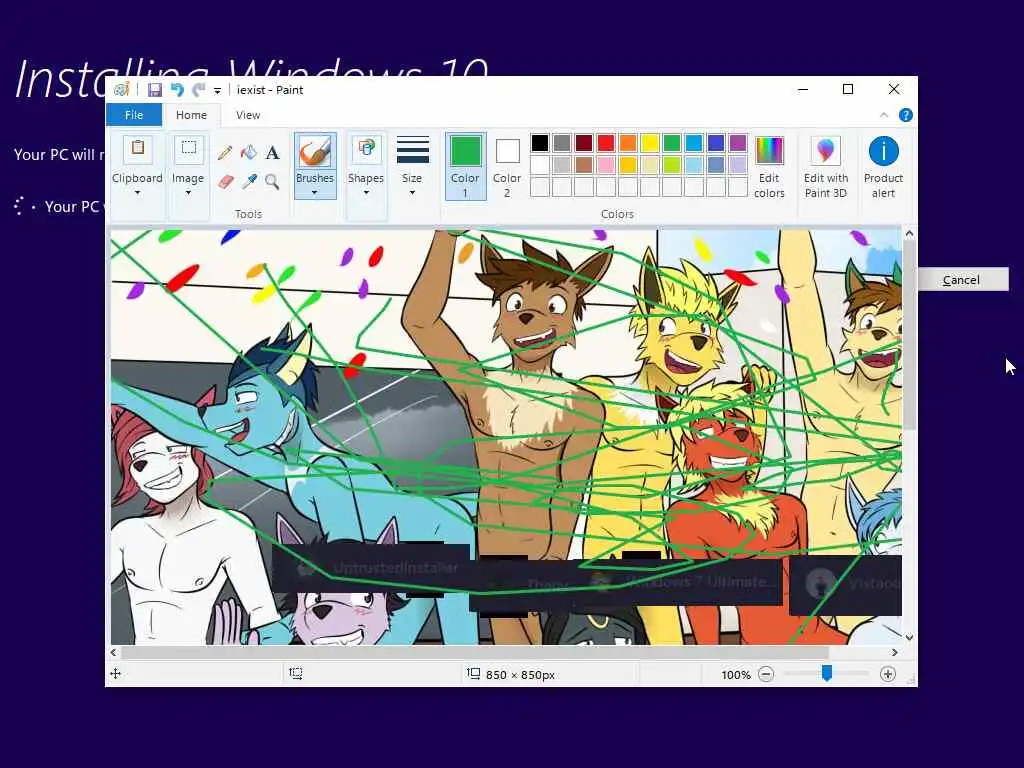This screenshot has width=1024, height=768.
Task: Open the File menu
Action: click(x=134, y=115)
